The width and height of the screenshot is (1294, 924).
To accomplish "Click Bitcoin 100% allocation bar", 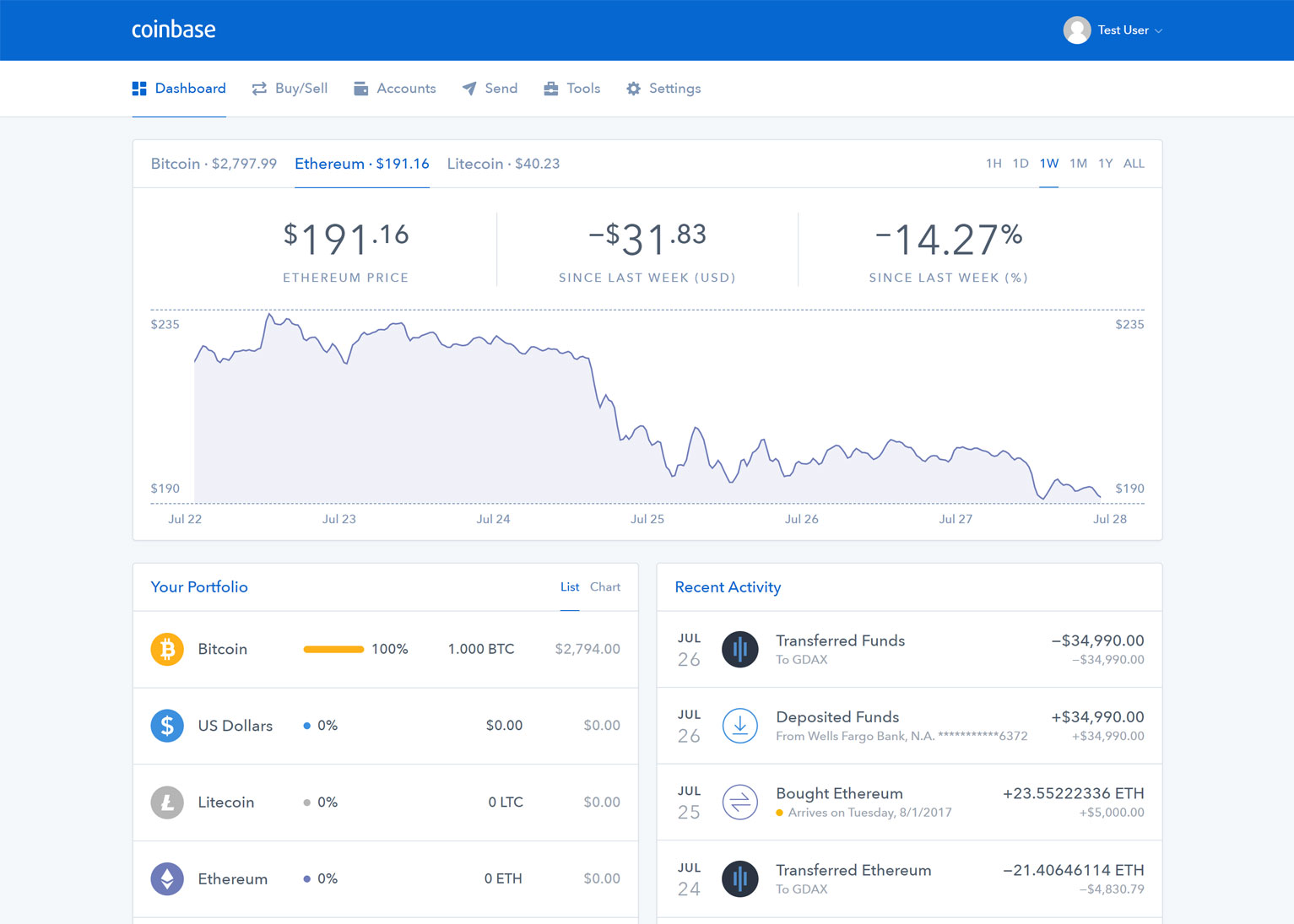I will click(x=333, y=649).
